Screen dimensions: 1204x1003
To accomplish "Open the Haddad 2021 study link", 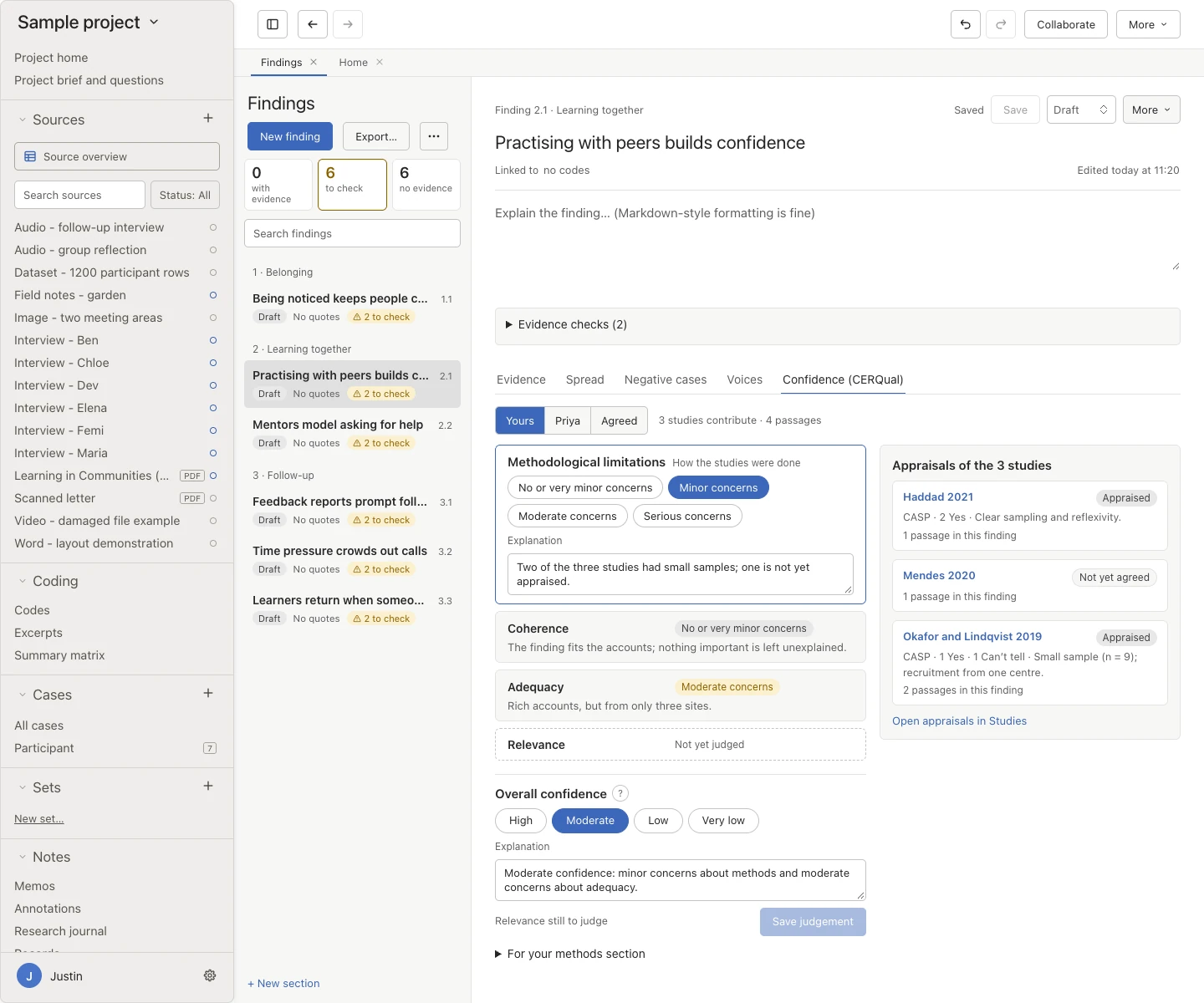I will [x=938, y=496].
